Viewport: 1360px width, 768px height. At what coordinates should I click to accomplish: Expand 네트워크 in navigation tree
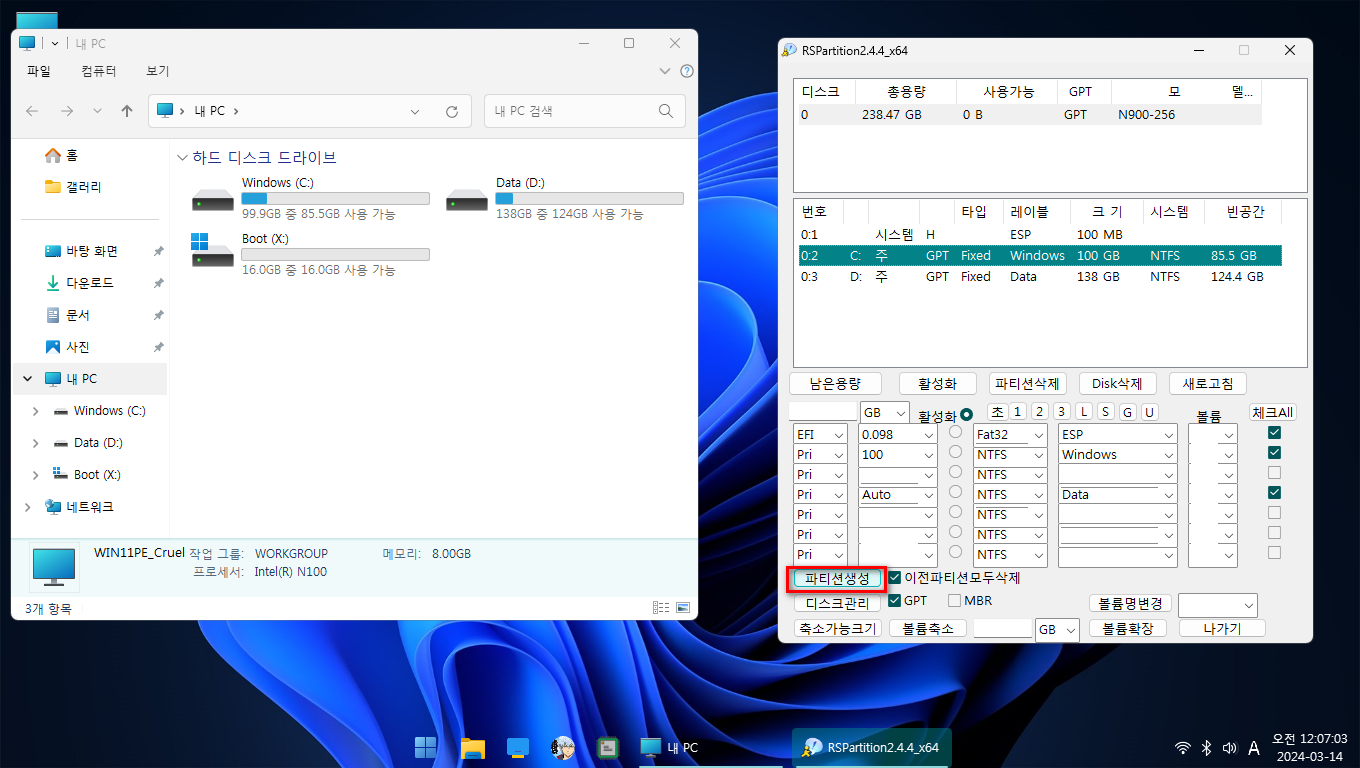pos(27,507)
